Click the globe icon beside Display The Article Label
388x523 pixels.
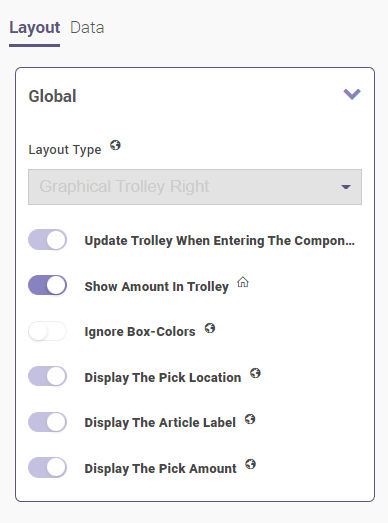pos(250,419)
